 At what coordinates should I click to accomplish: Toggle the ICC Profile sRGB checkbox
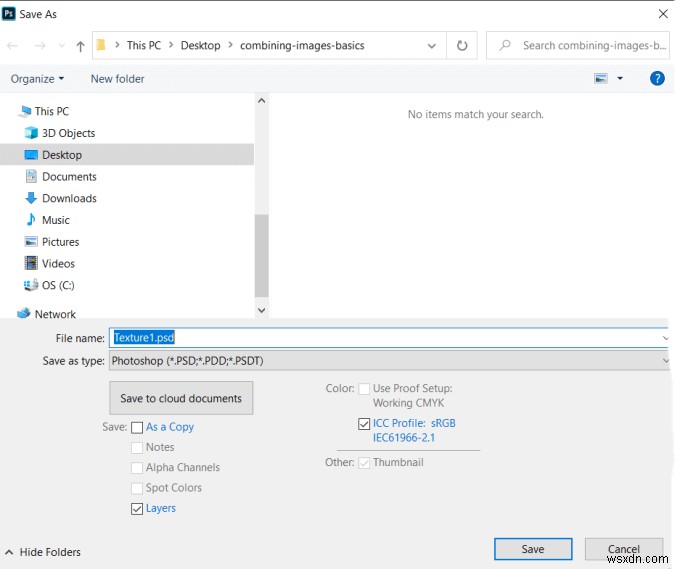click(x=364, y=424)
